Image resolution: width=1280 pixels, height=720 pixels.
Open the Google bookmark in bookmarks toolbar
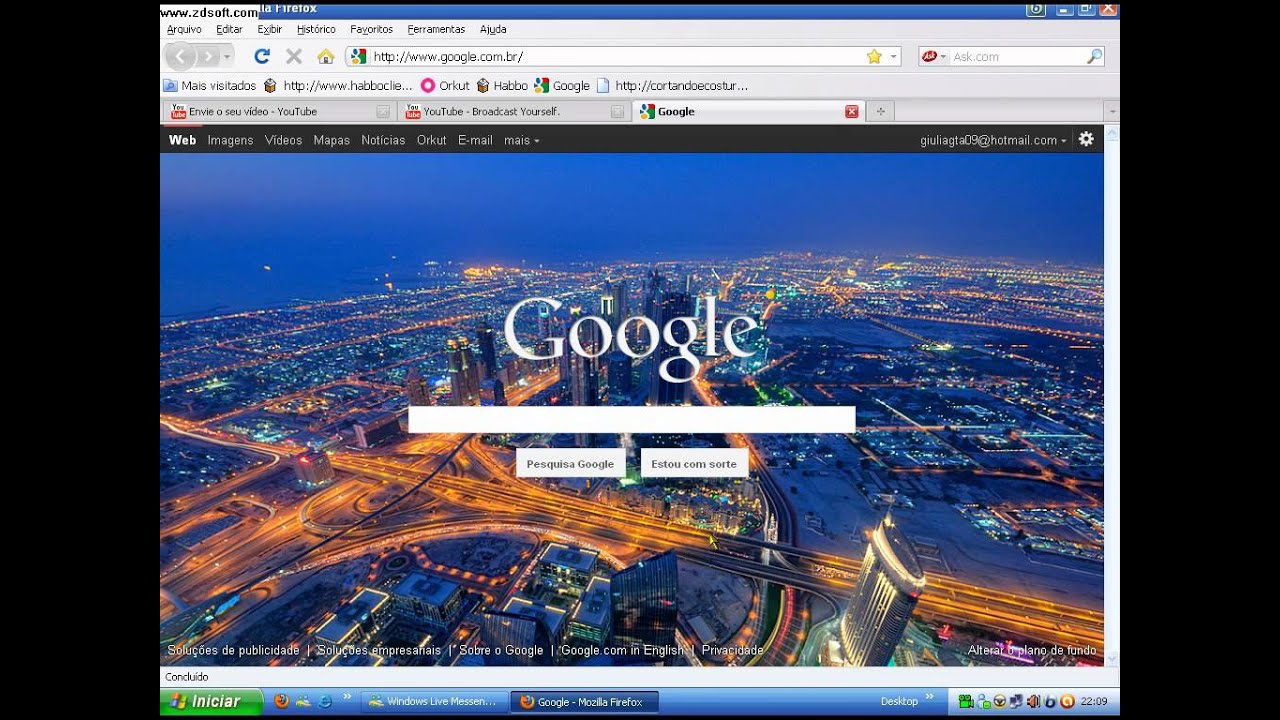coord(562,86)
